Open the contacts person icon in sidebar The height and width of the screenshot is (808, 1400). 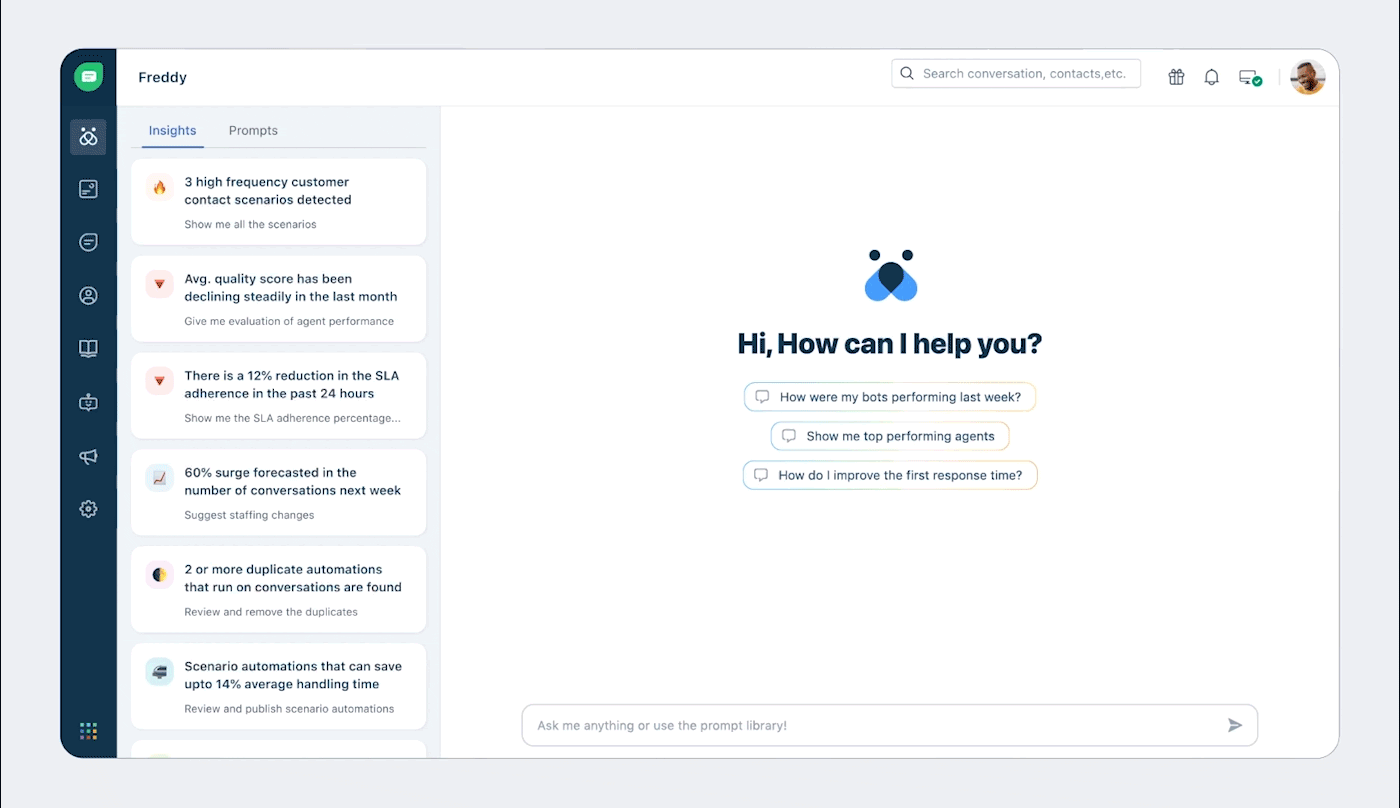[88, 295]
